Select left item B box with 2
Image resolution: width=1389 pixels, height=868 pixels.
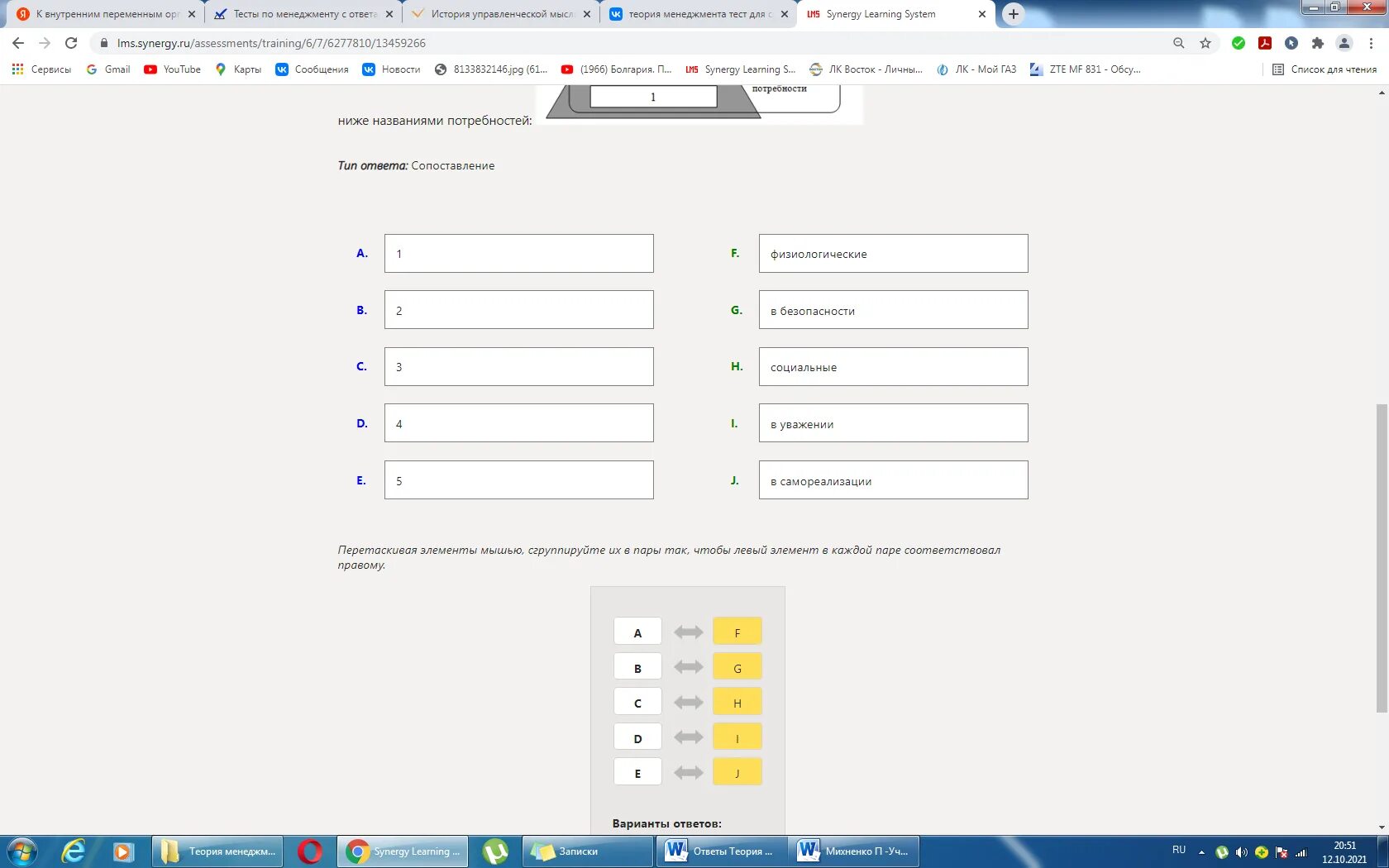pyautogui.click(x=518, y=310)
